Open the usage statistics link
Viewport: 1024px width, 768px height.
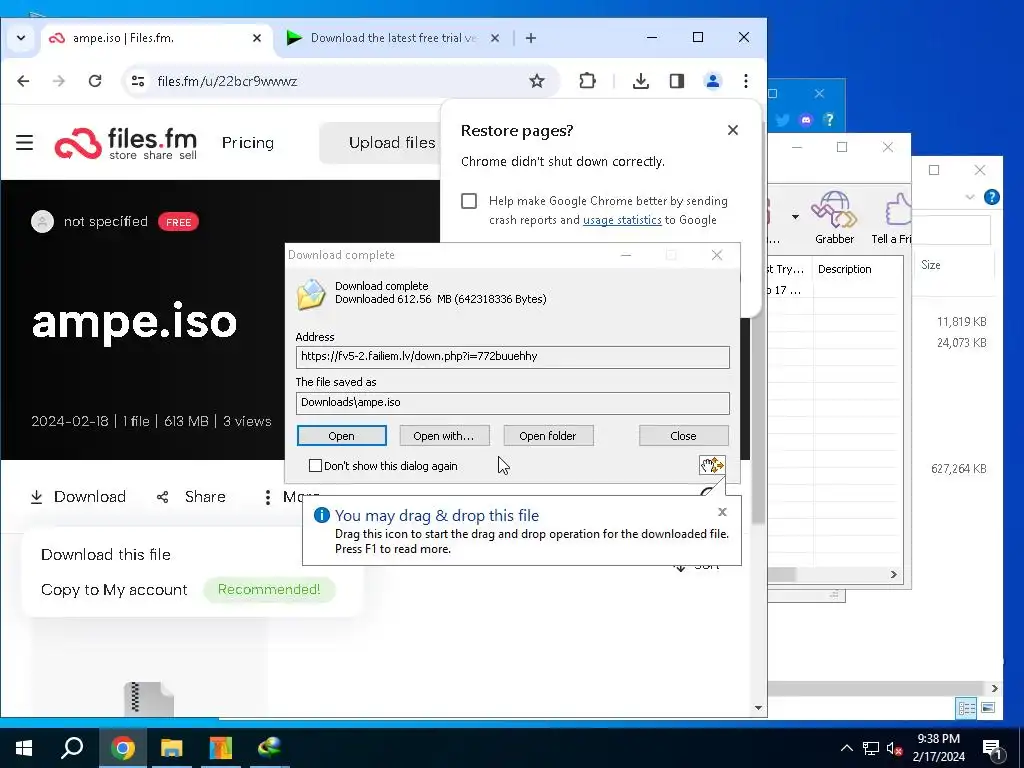pyautogui.click(x=622, y=220)
